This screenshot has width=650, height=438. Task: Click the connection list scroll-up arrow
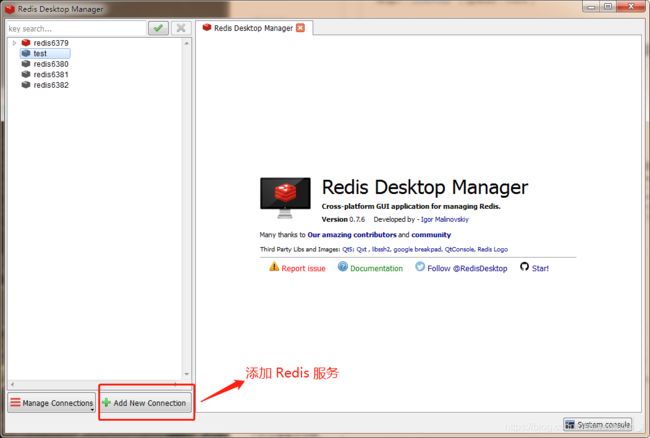point(187,43)
